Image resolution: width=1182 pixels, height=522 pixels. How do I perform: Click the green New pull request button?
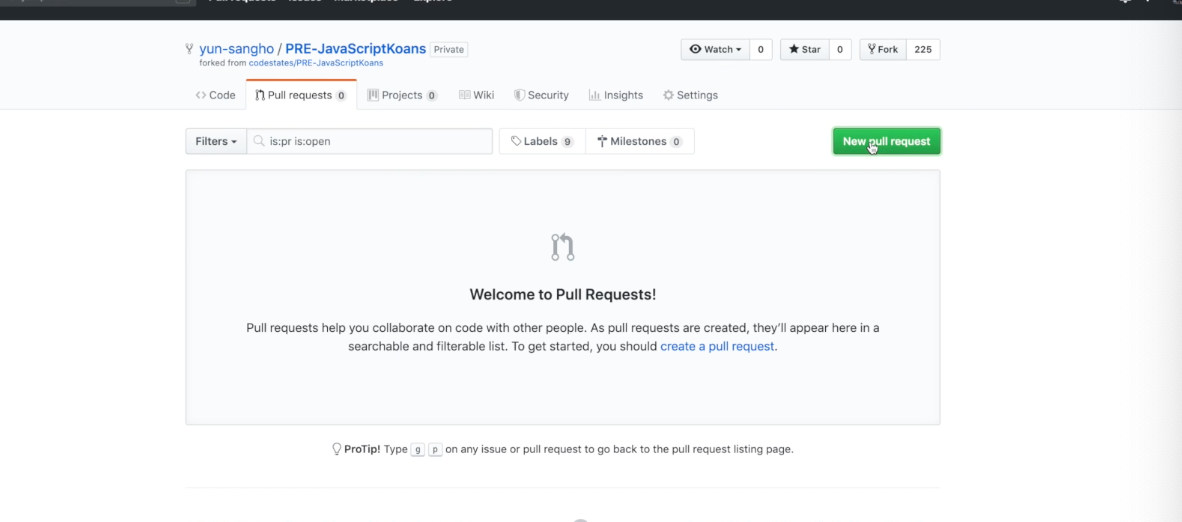[886, 141]
